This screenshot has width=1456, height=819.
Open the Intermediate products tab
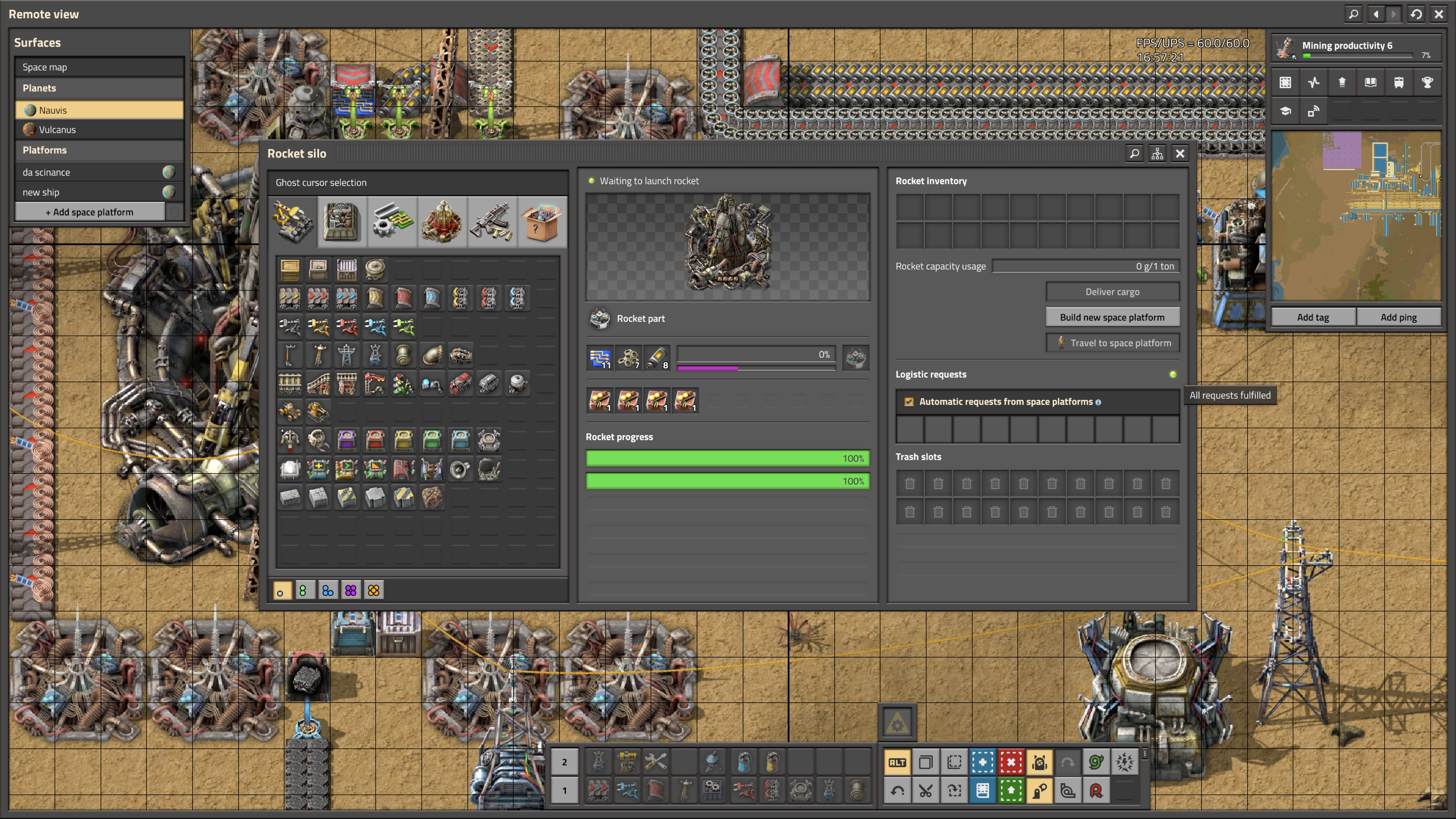coord(392,222)
